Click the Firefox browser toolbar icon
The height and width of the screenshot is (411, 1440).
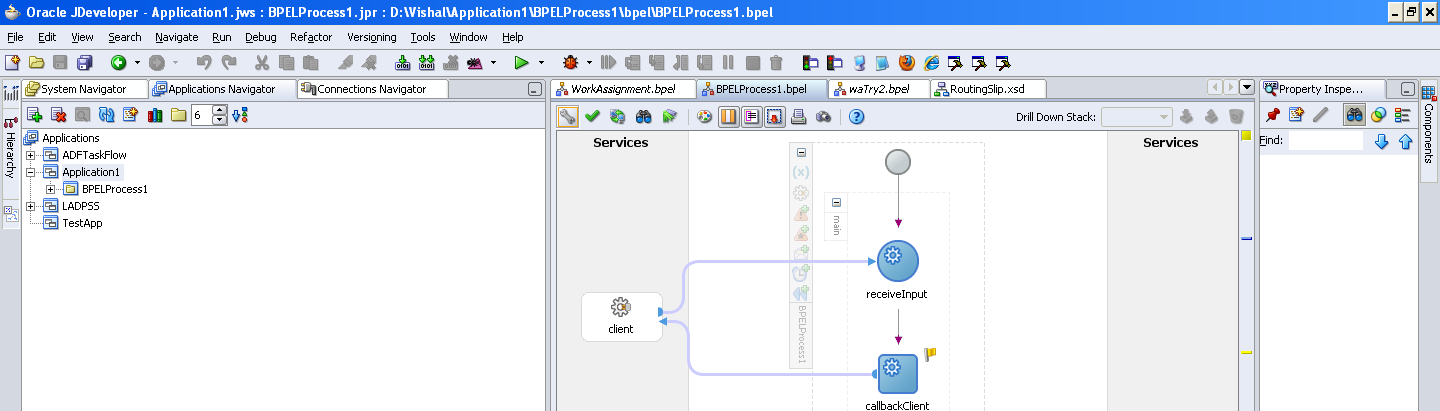click(906, 62)
